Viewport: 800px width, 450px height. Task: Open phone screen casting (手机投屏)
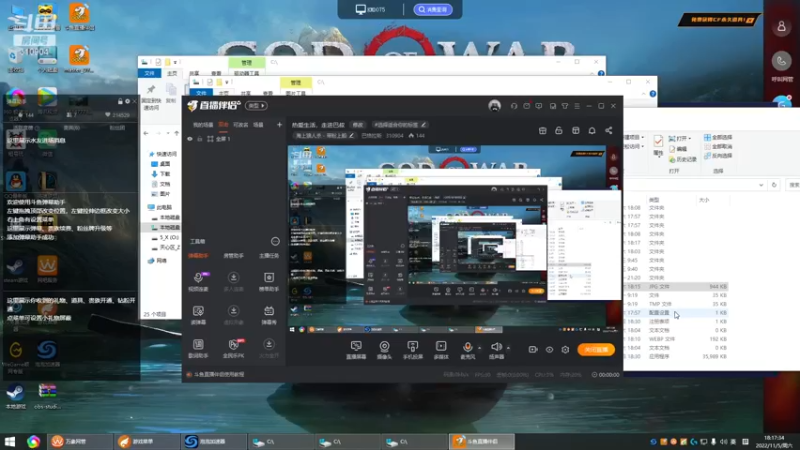[413, 349]
